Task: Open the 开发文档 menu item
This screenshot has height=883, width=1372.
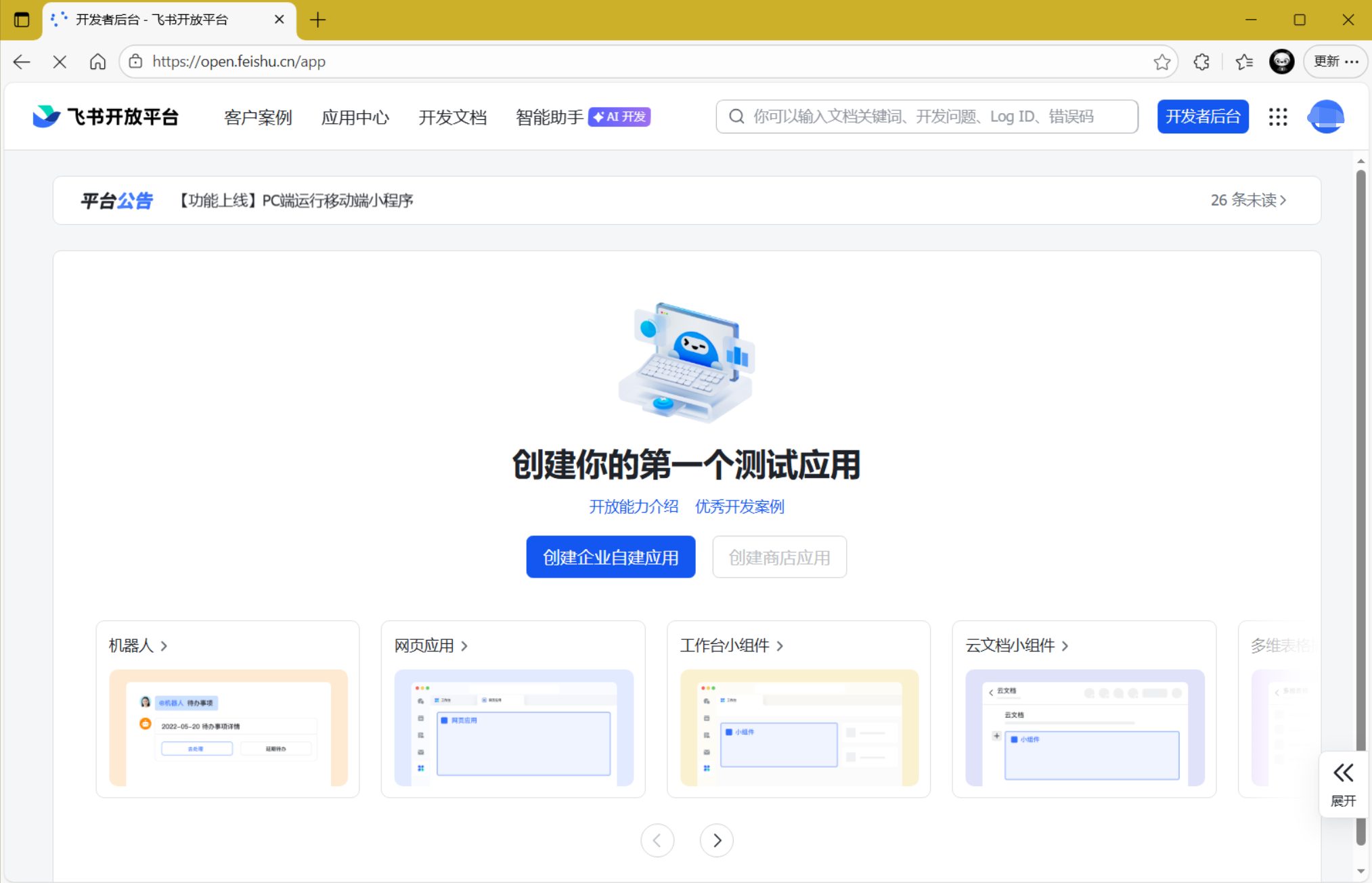Action: [452, 117]
